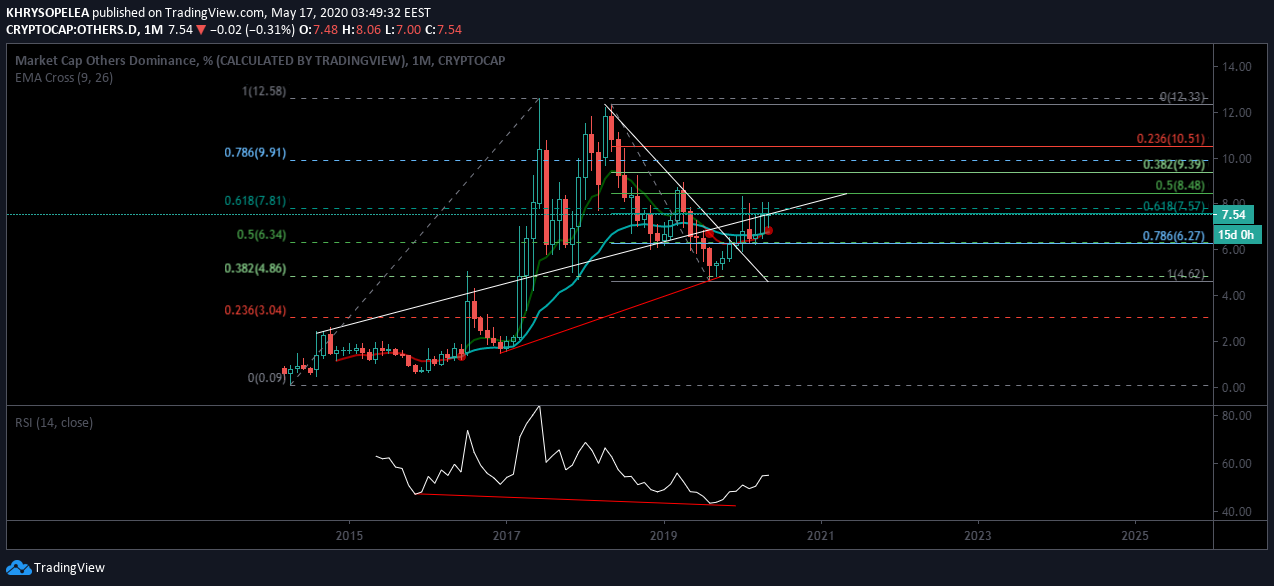Click the 14.00 price axis label
Screen dimensions: 1274x586
click(1238, 67)
